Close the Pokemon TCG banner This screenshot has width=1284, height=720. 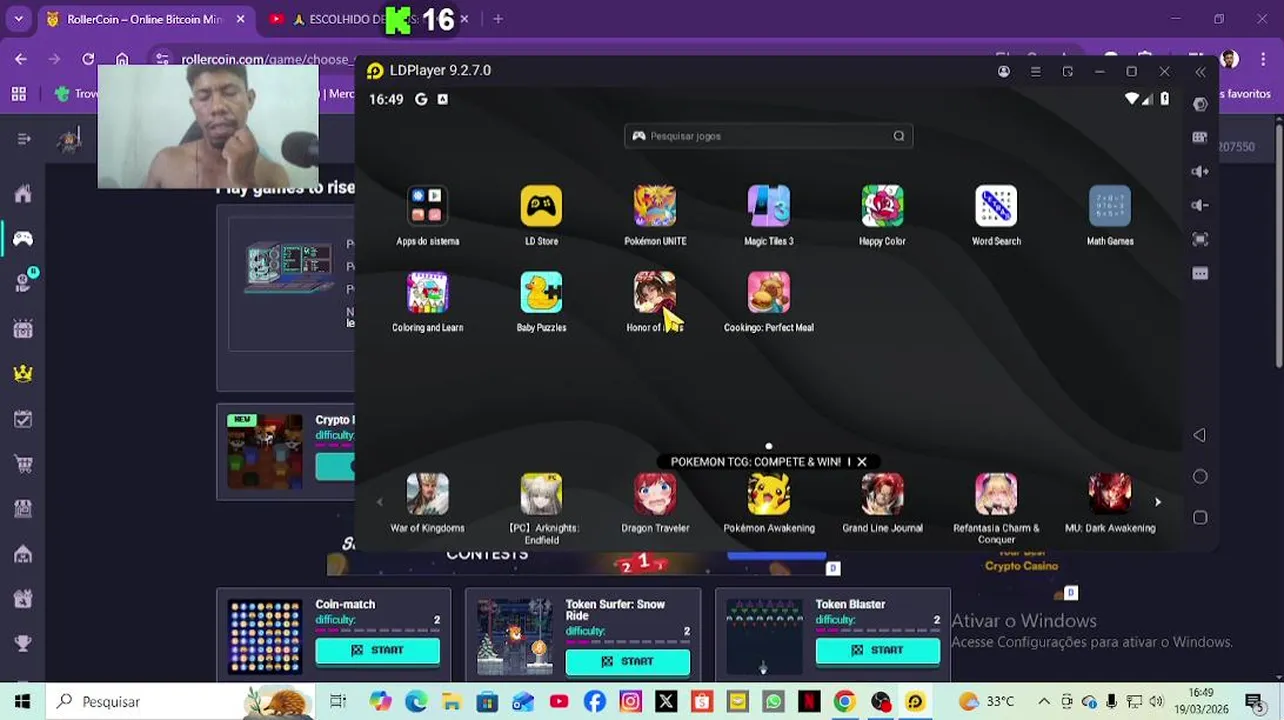[861, 462]
